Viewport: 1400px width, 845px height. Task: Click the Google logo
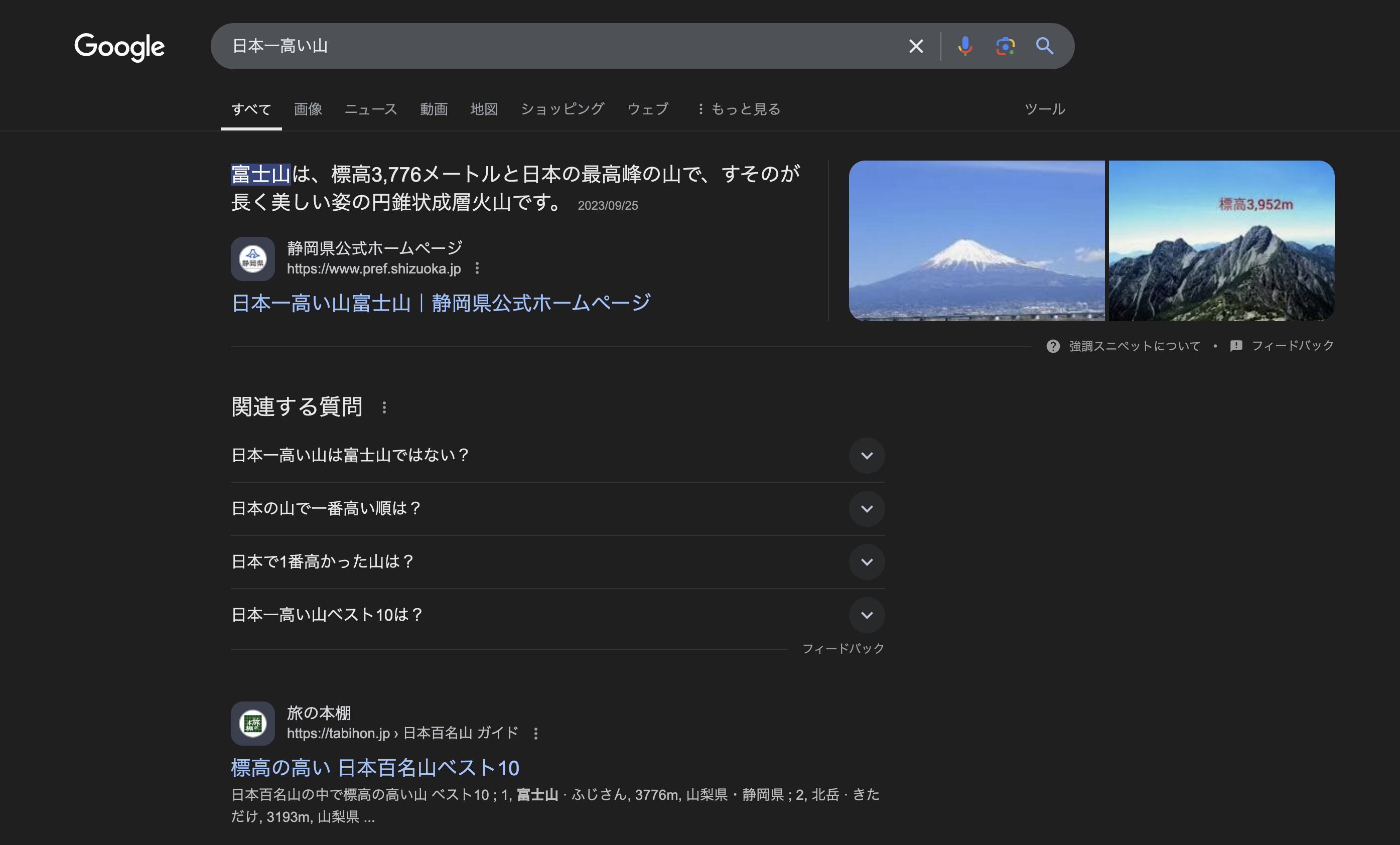119,47
